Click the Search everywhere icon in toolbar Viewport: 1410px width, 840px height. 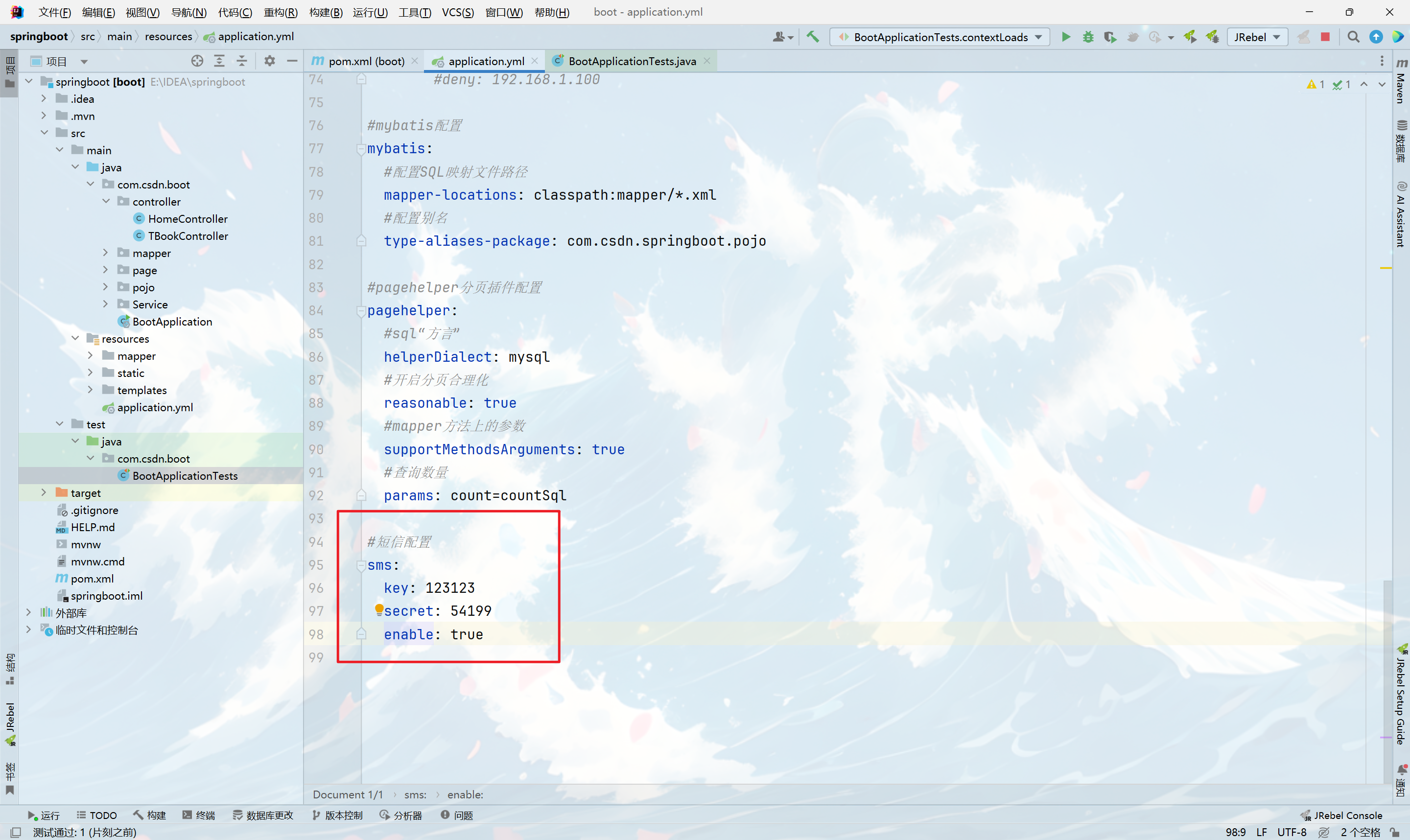[1353, 37]
